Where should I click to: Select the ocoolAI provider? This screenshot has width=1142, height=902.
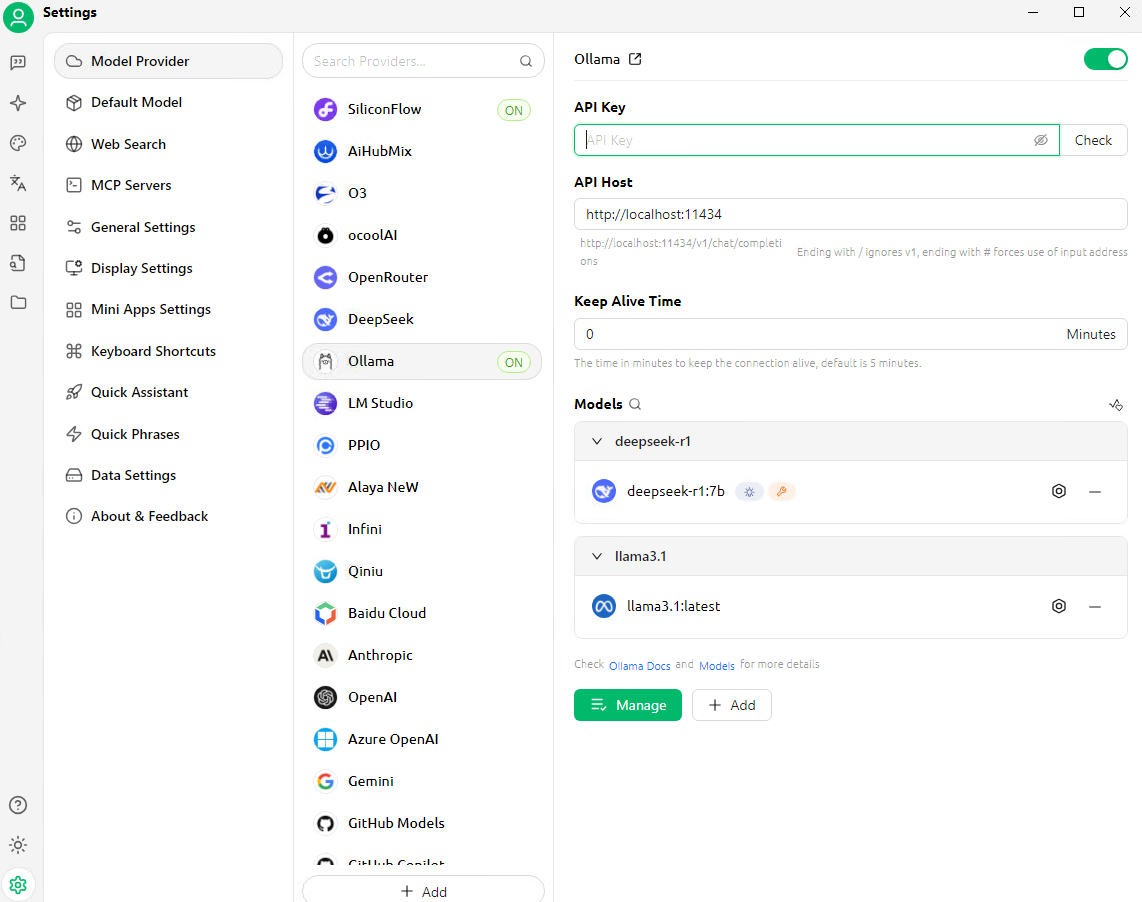(x=422, y=235)
